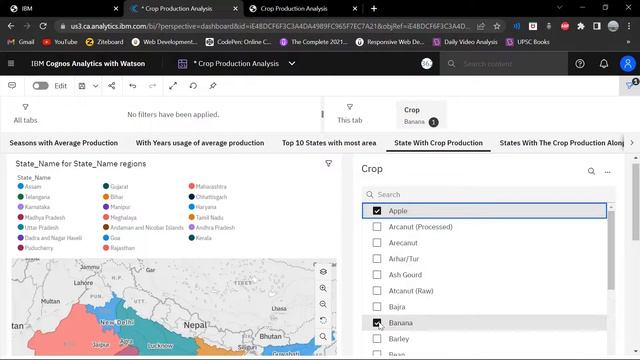Screen dimensions: 640x360
Task: Open the user profile avatar
Action: [628, 64]
